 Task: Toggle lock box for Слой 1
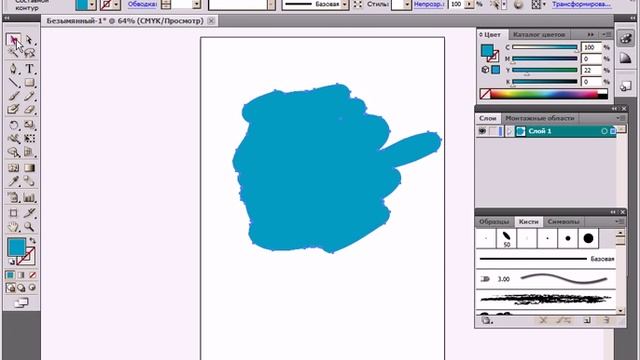tap(493, 131)
